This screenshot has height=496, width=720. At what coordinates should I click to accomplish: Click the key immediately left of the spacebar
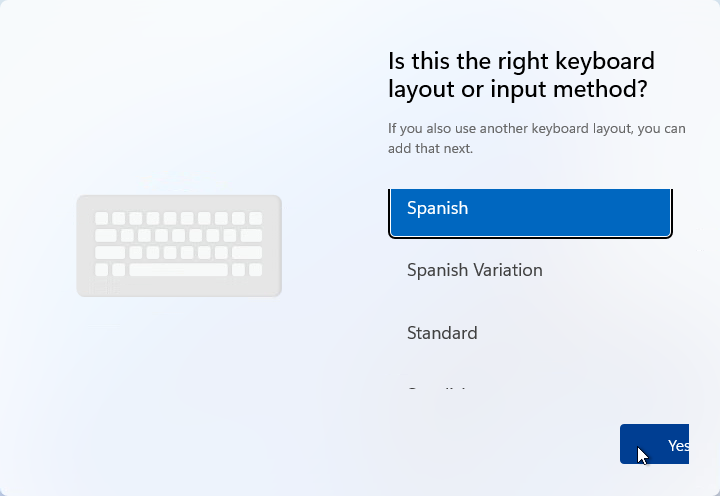pyautogui.click(x=119, y=270)
